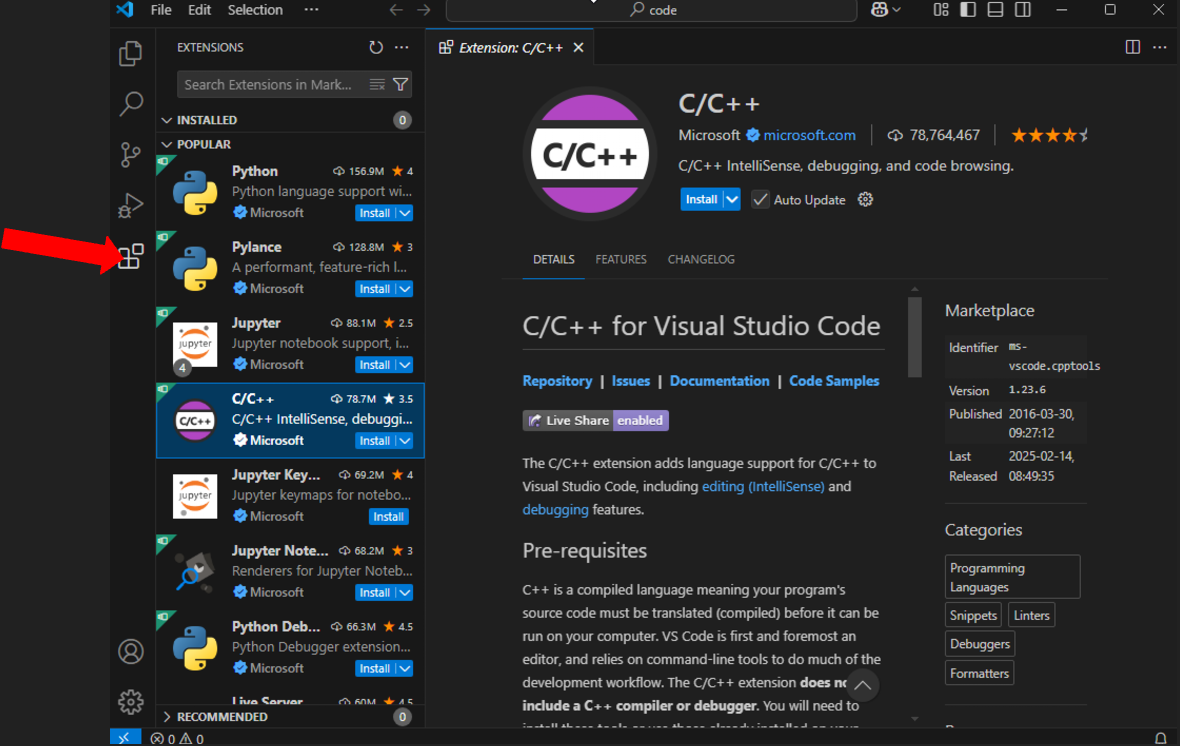Open the Search view in activity bar
Image resolution: width=1180 pixels, height=746 pixels.
[x=130, y=104]
